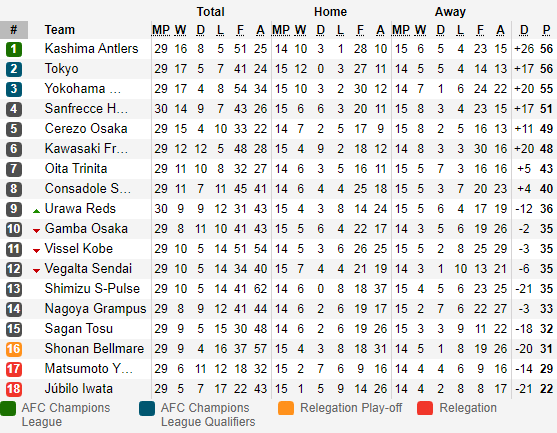Select the Júbilo Iwata team name
This screenshot has width=557, height=433.
click(79, 388)
